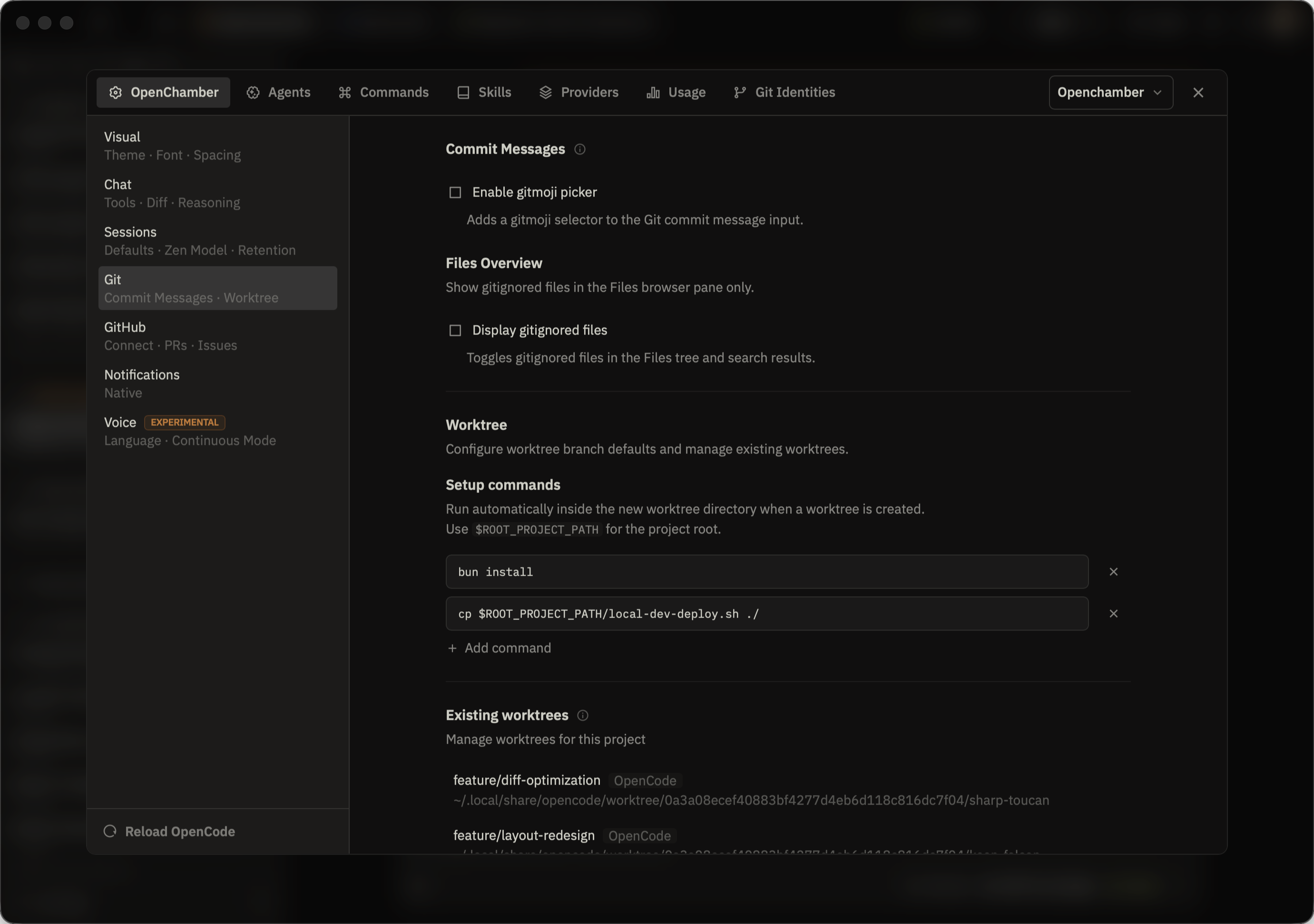Click the Agents tab icon

pos(253,93)
